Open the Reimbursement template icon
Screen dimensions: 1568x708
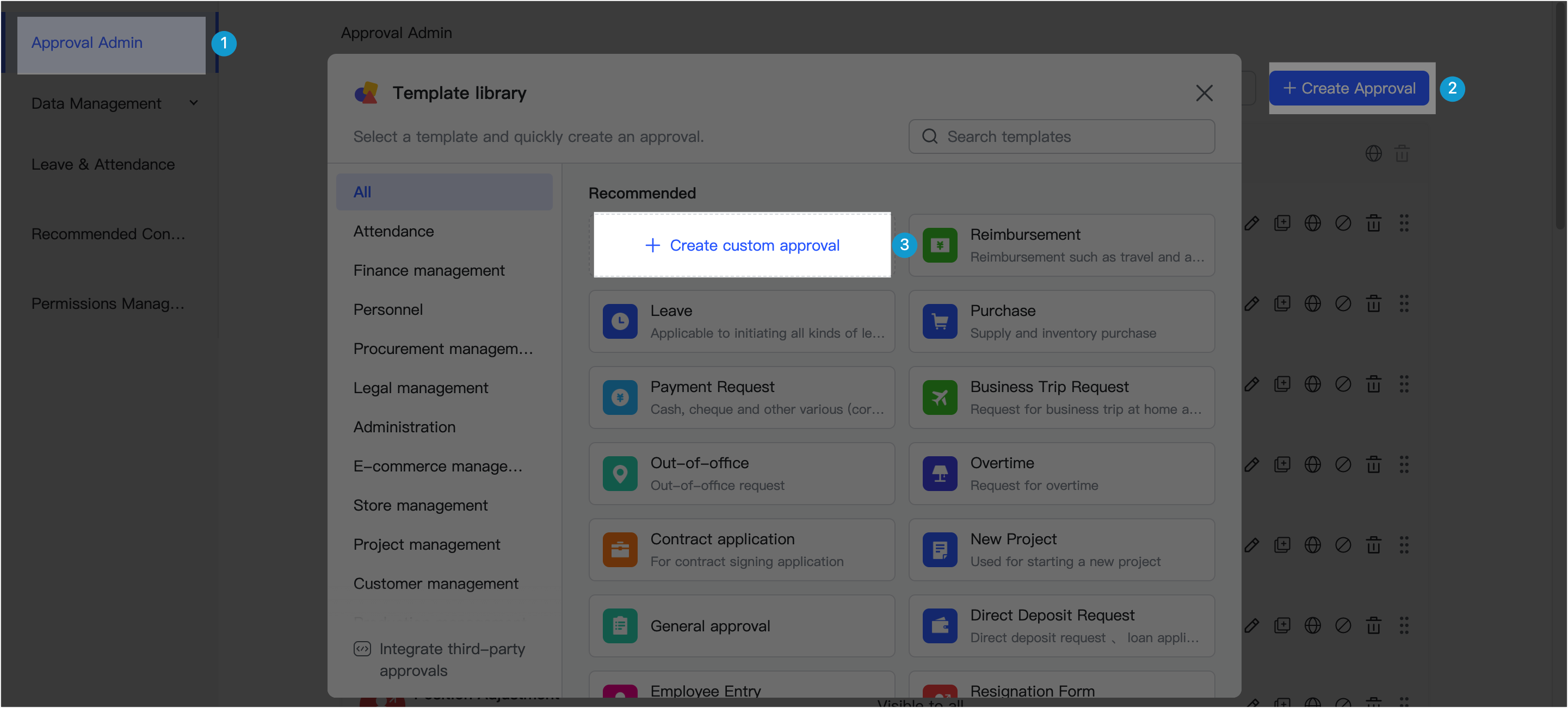pos(939,245)
